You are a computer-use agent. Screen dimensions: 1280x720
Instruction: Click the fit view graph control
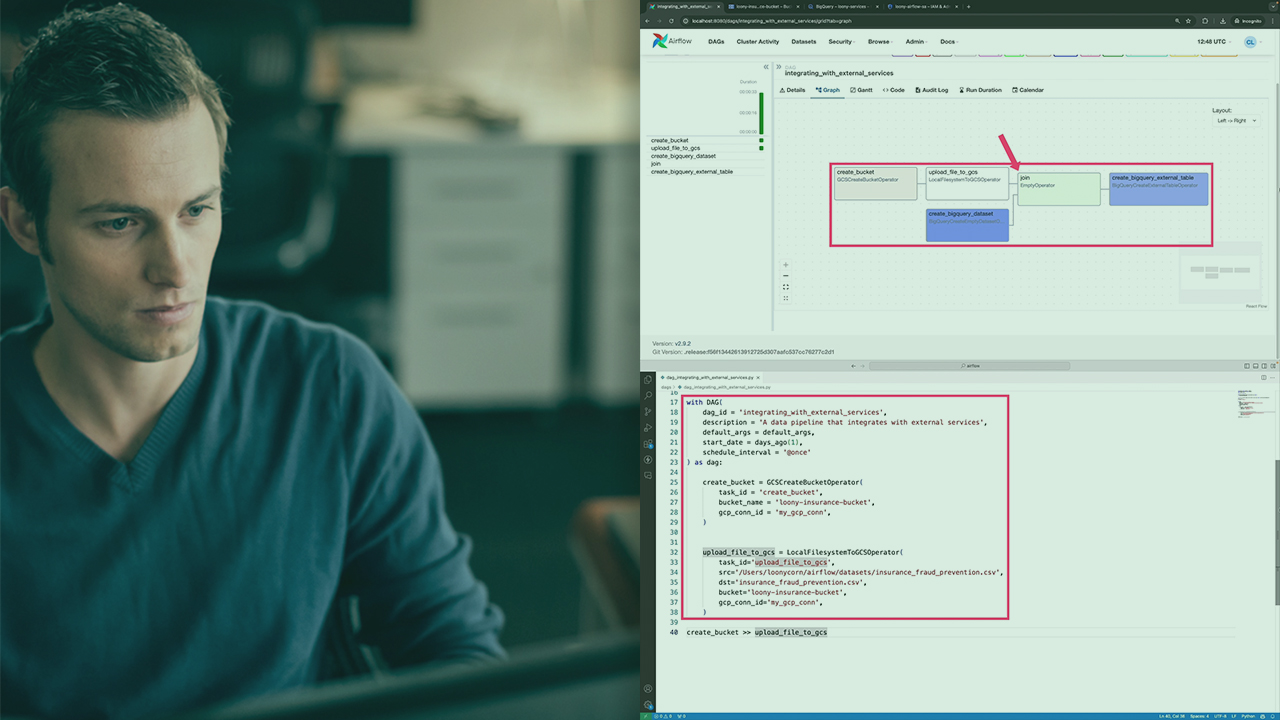coord(786,287)
